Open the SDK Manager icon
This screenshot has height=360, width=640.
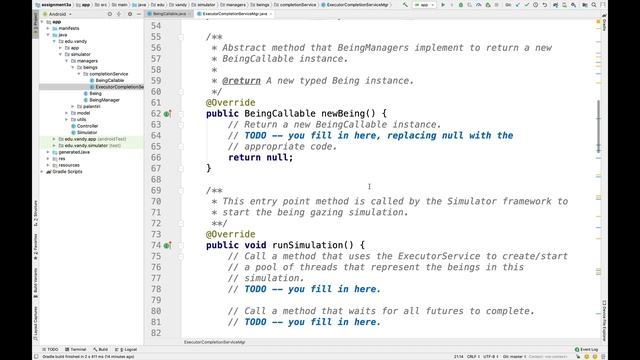pyautogui.click(x=573, y=5)
